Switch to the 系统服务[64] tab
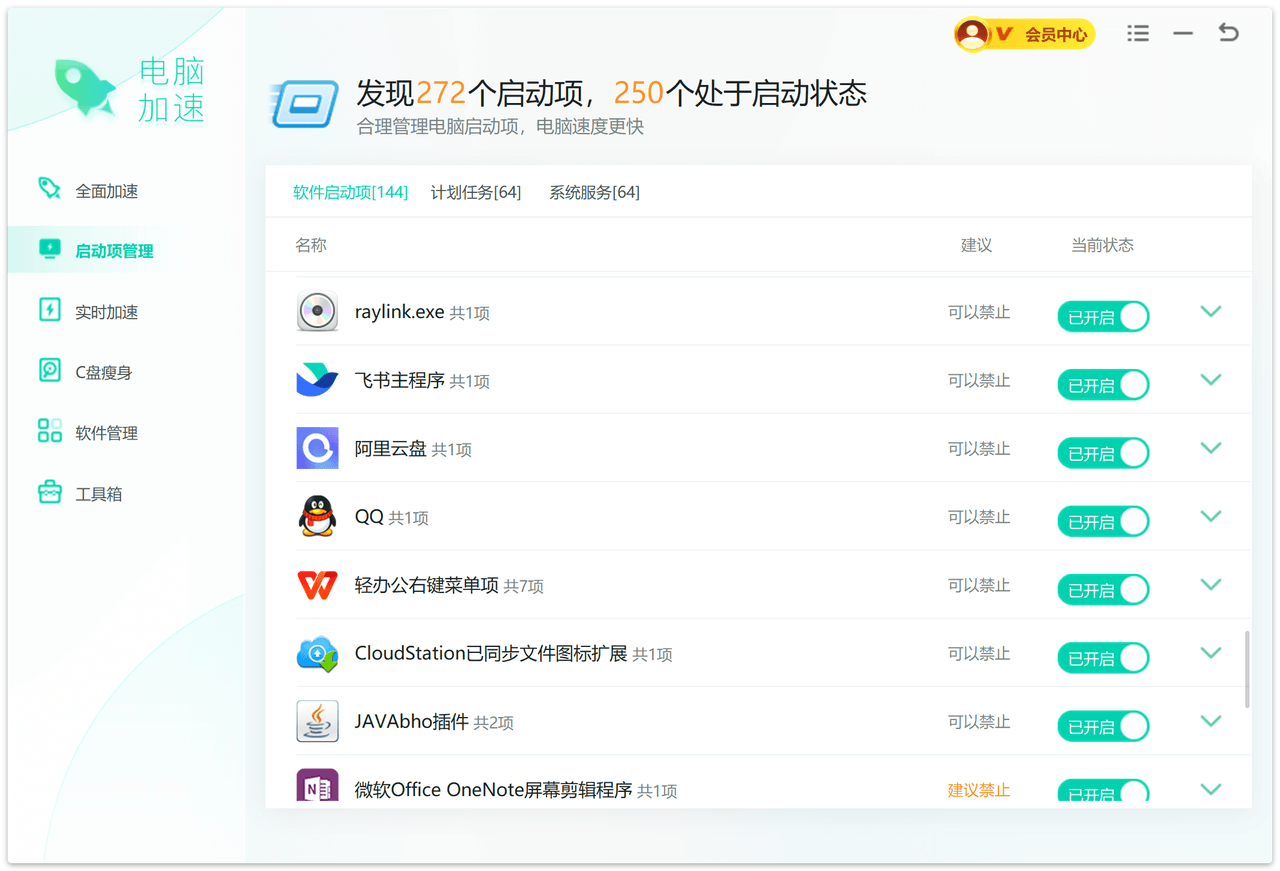Screen dimensions: 1280x871 [x=594, y=192]
